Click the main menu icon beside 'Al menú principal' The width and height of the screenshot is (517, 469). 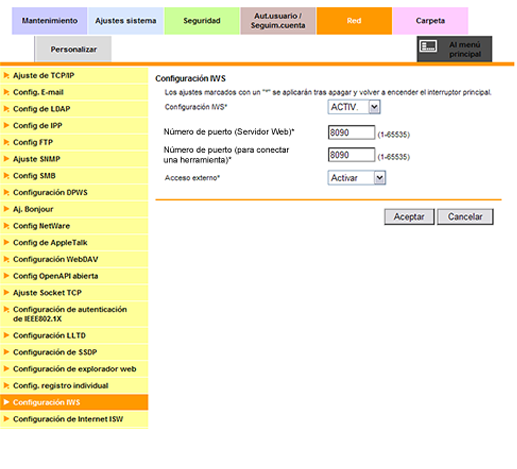[x=428, y=46]
